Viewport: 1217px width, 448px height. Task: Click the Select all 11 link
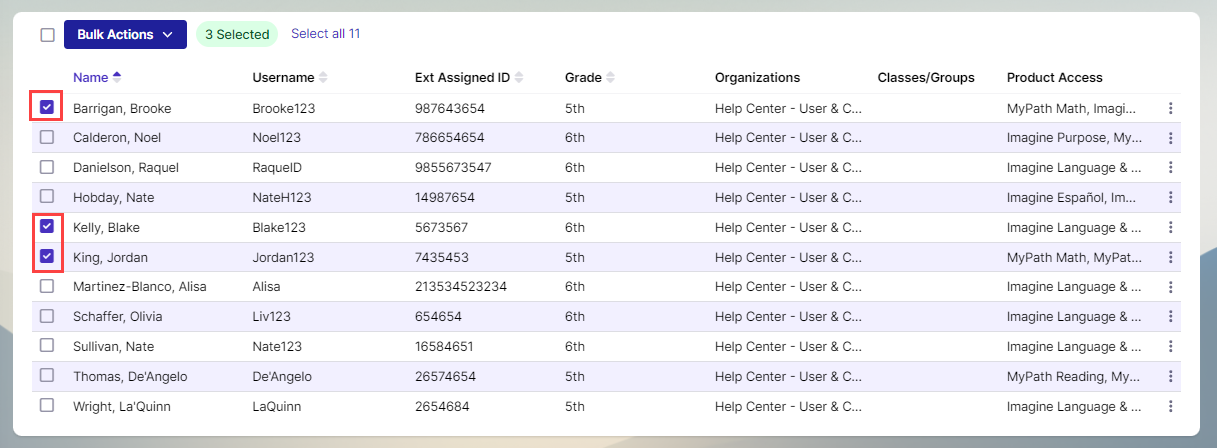pyautogui.click(x=326, y=34)
